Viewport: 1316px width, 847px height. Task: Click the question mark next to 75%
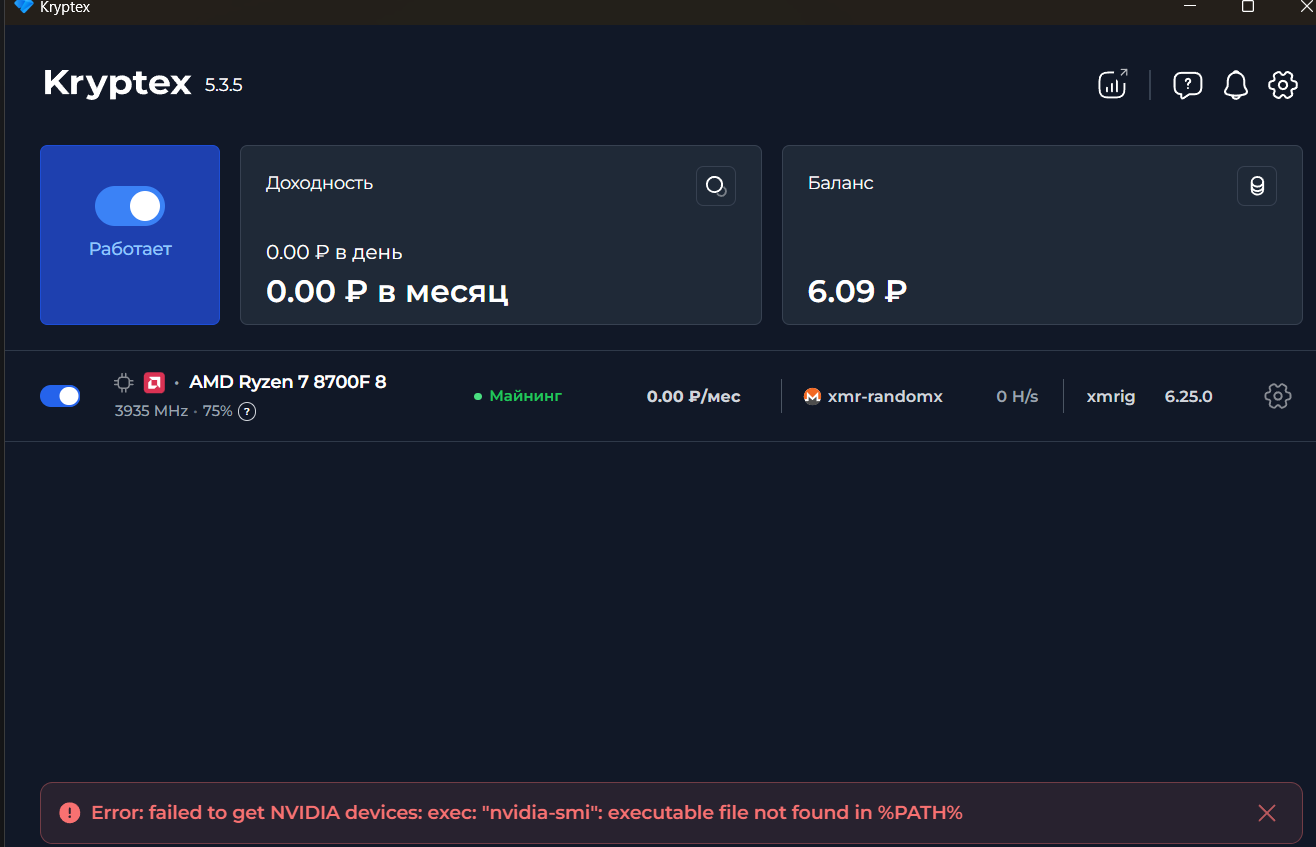[x=247, y=411]
